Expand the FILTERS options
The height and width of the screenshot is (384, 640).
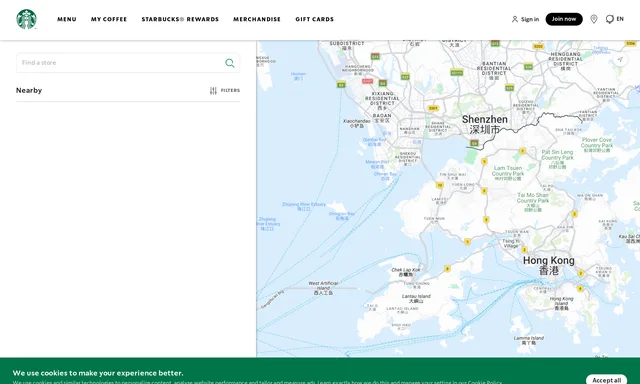pos(230,91)
